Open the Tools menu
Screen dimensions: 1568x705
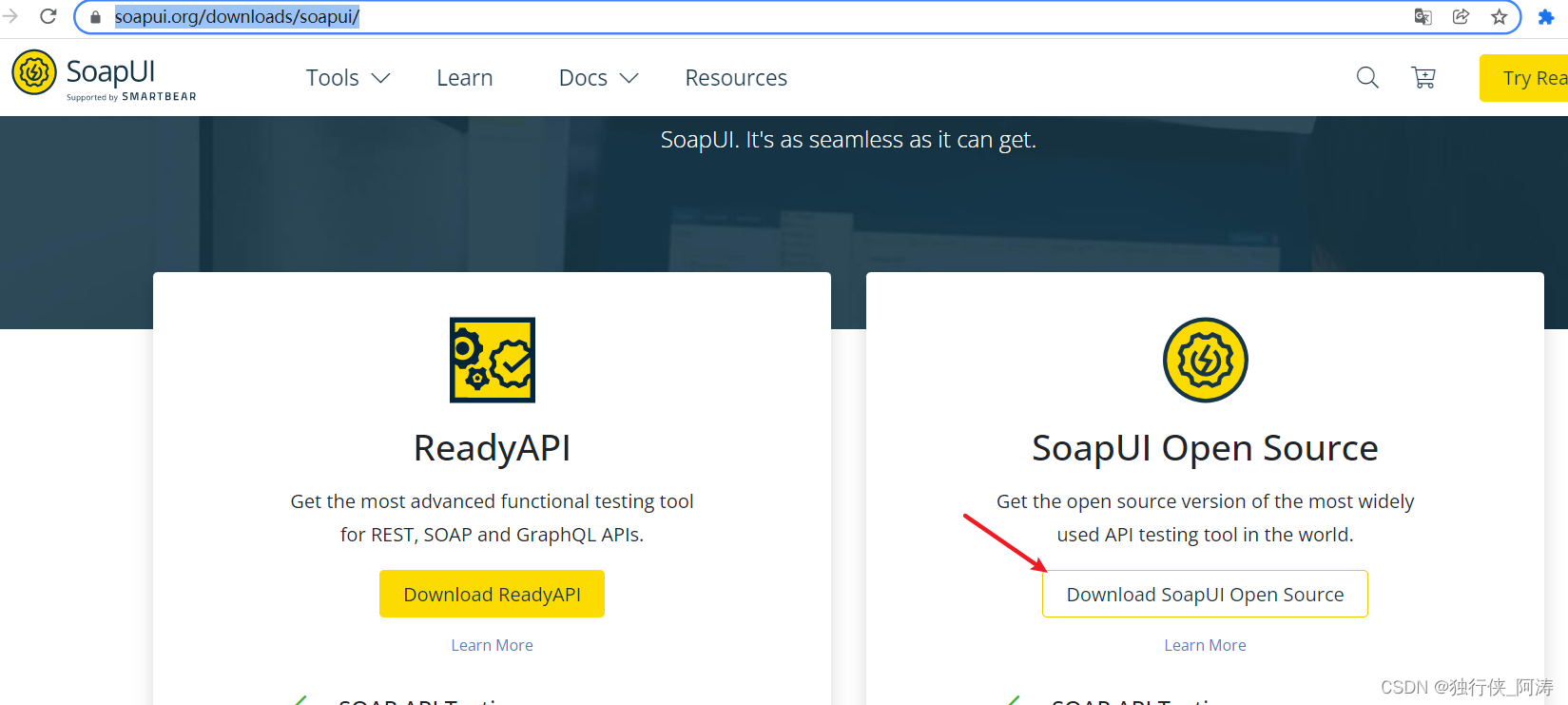tap(333, 78)
